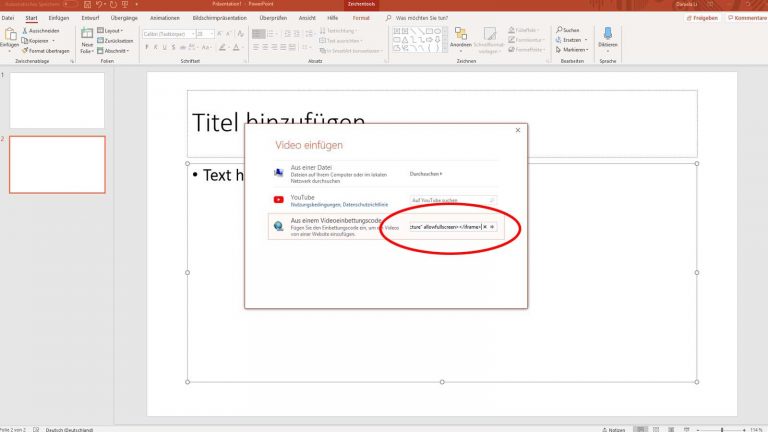Open the Layout dropdown
The image size is (768, 432).
114,31
